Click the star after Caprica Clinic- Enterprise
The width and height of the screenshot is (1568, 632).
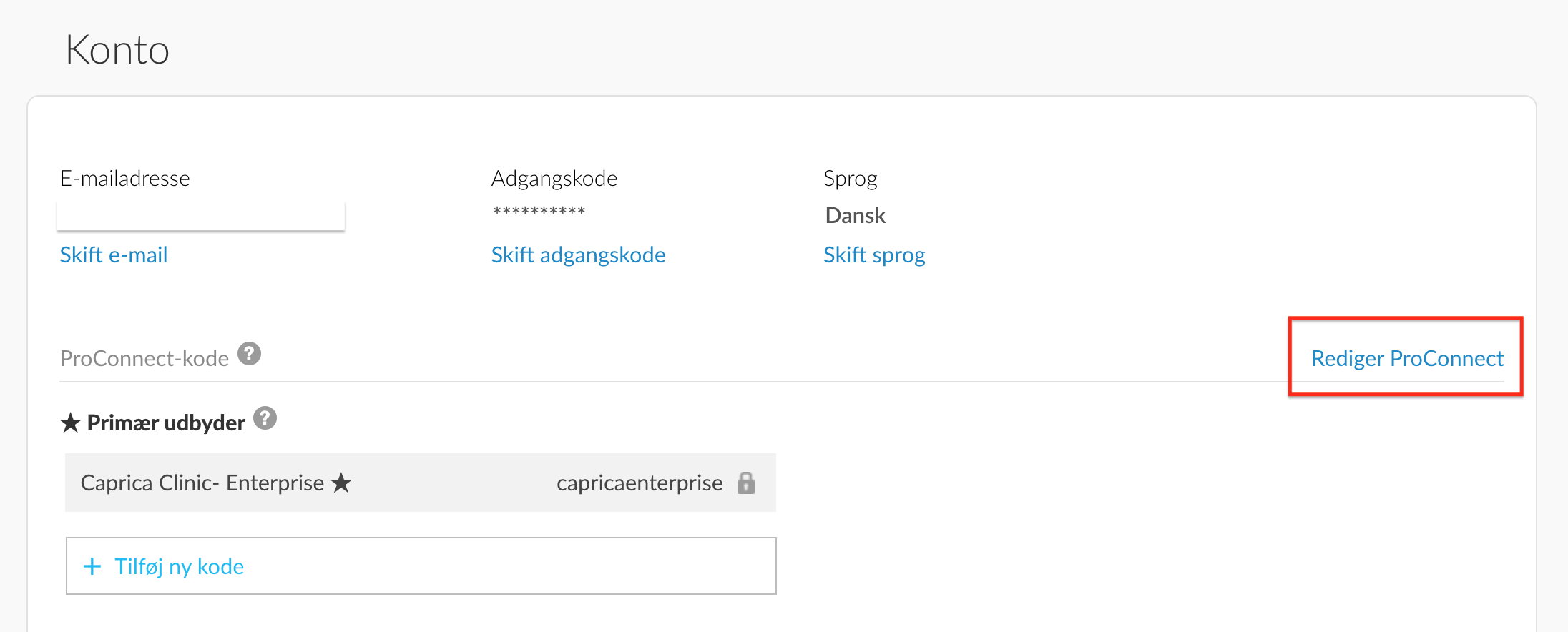(x=341, y=483)
